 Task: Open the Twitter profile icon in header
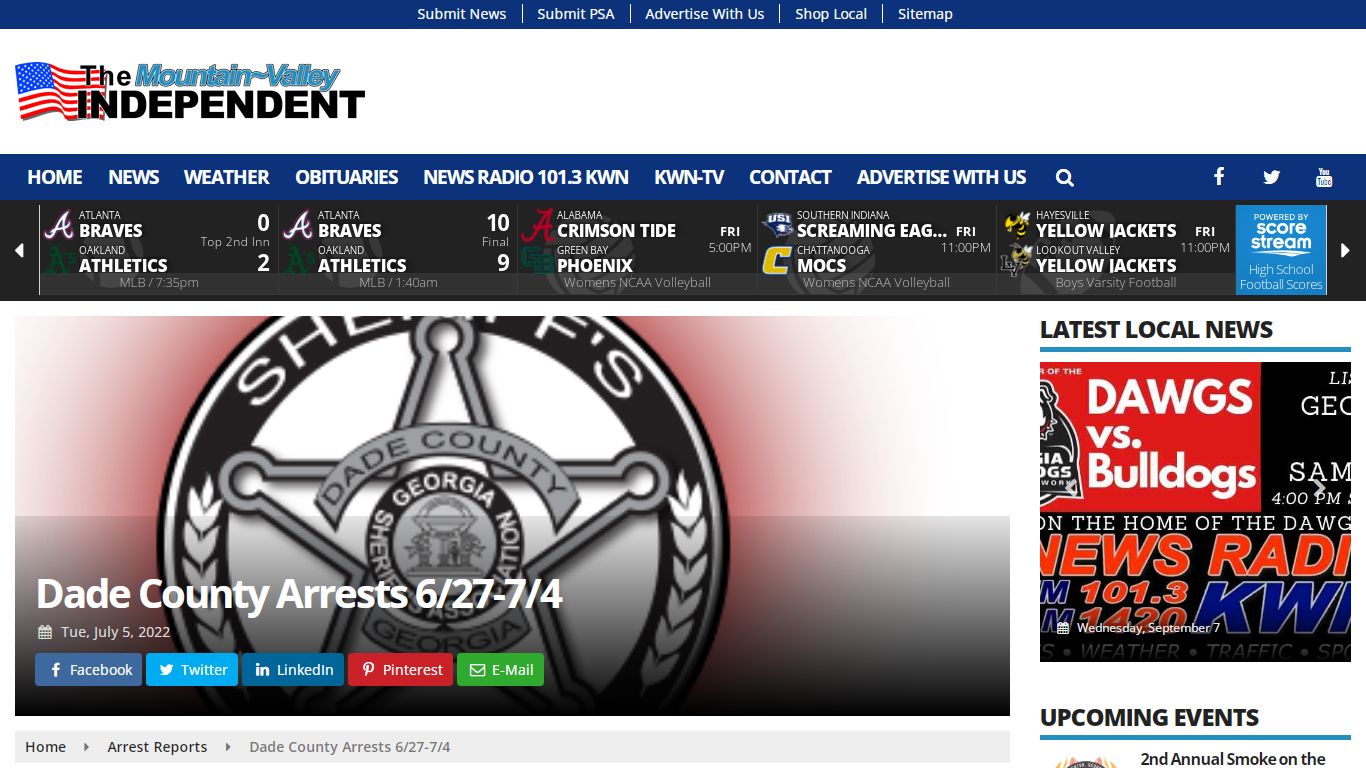[x=1271, y=177]
